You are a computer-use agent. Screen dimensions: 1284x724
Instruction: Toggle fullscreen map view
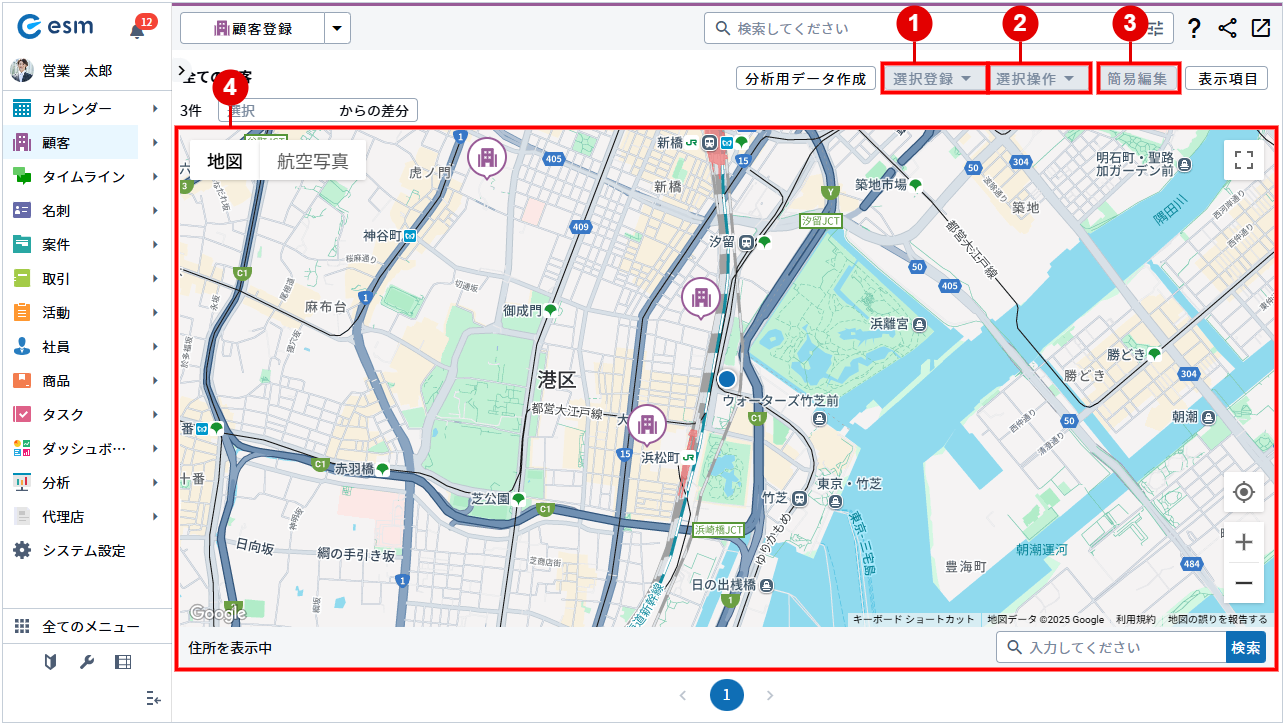(x=1244, y=160)
